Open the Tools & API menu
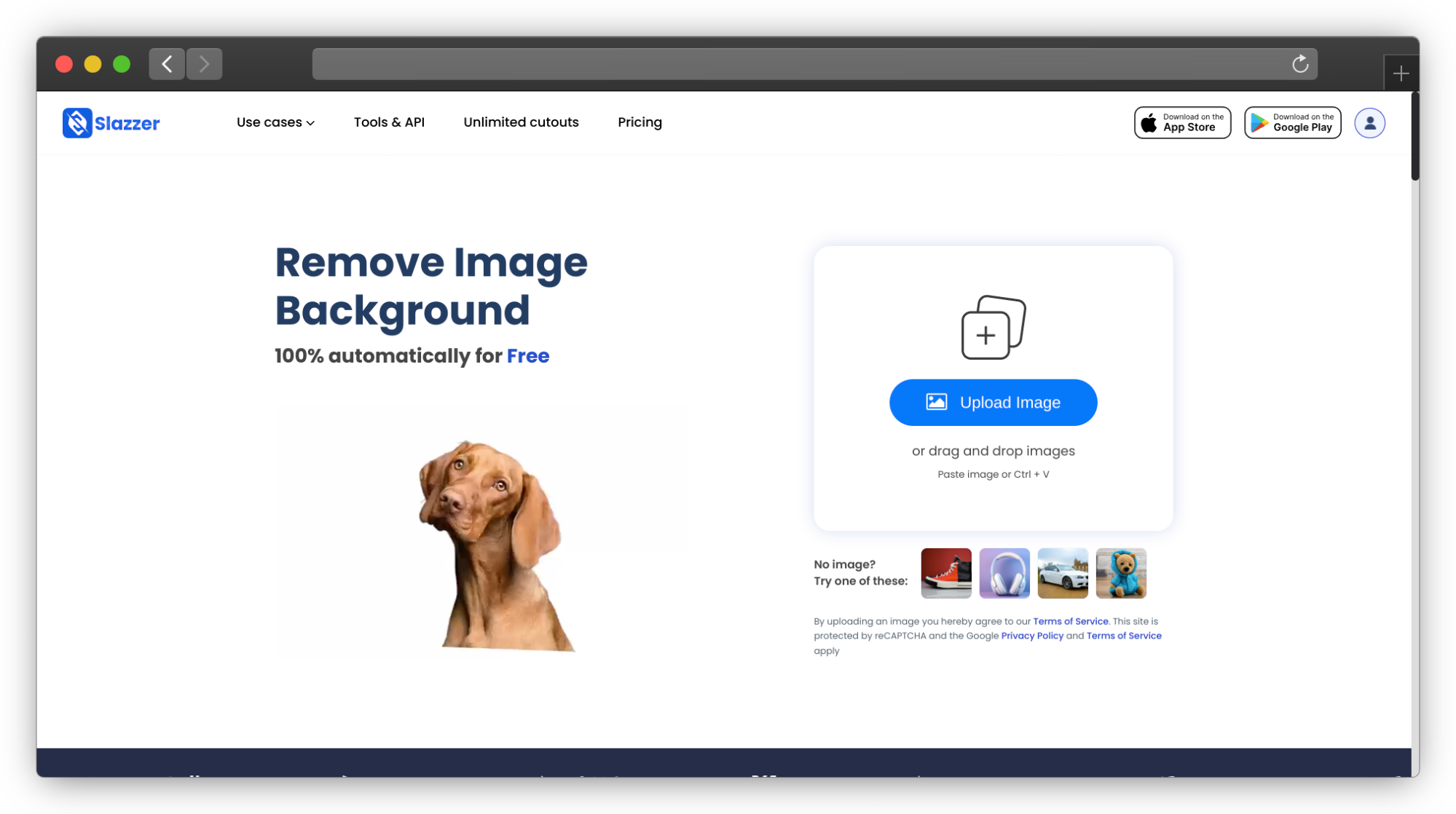Screen dimensions: 1456x814 click(x=389, y=122)
